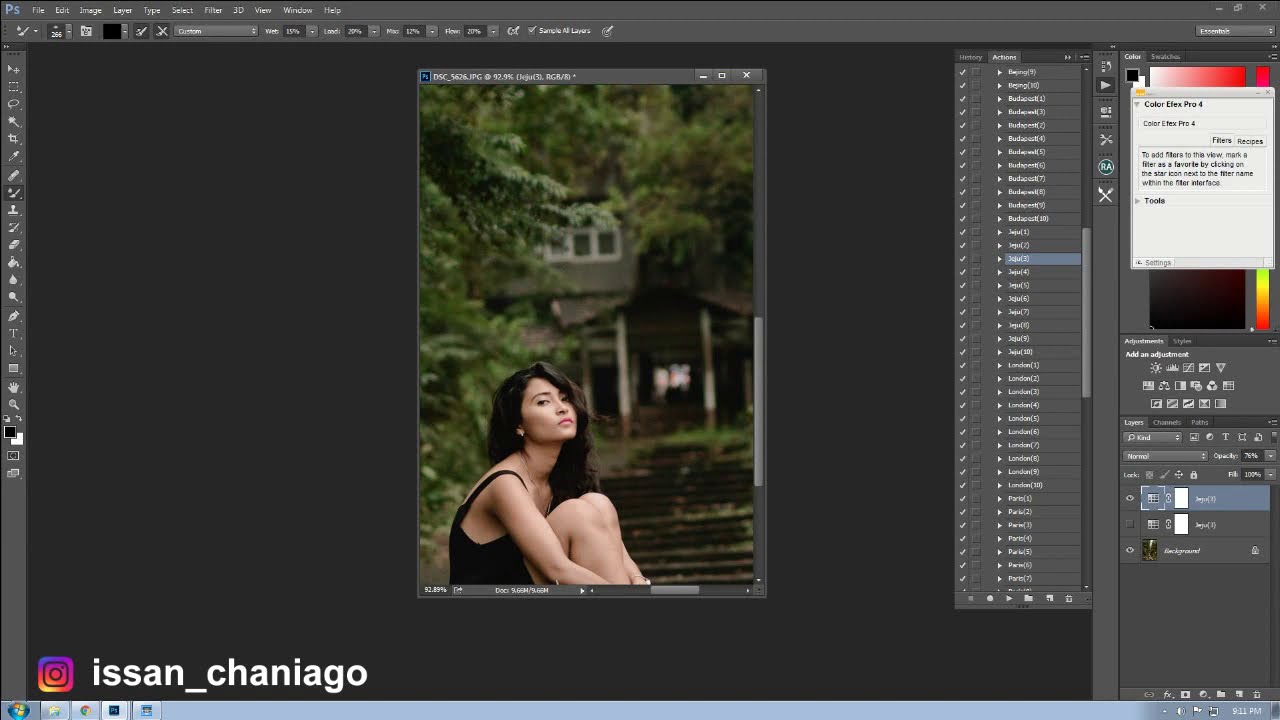Open the Filter menu
Viewport: 1280px width, 720px height.
(x=213, y=10)
